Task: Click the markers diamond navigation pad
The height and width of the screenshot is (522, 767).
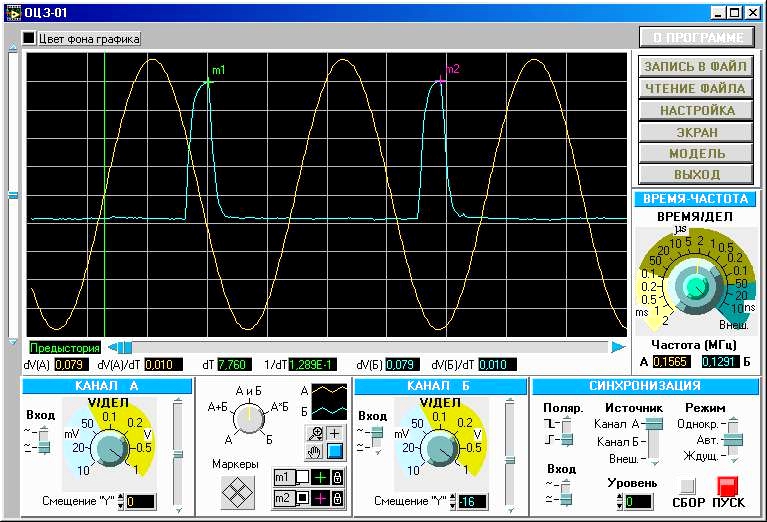Action: (238, 492)
